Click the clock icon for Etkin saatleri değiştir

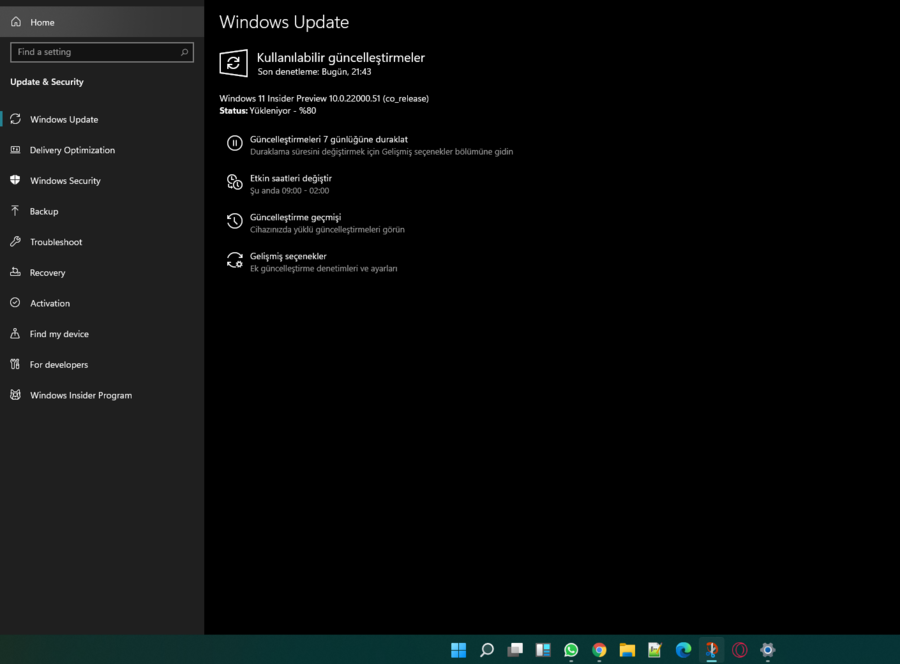[234, 183]
